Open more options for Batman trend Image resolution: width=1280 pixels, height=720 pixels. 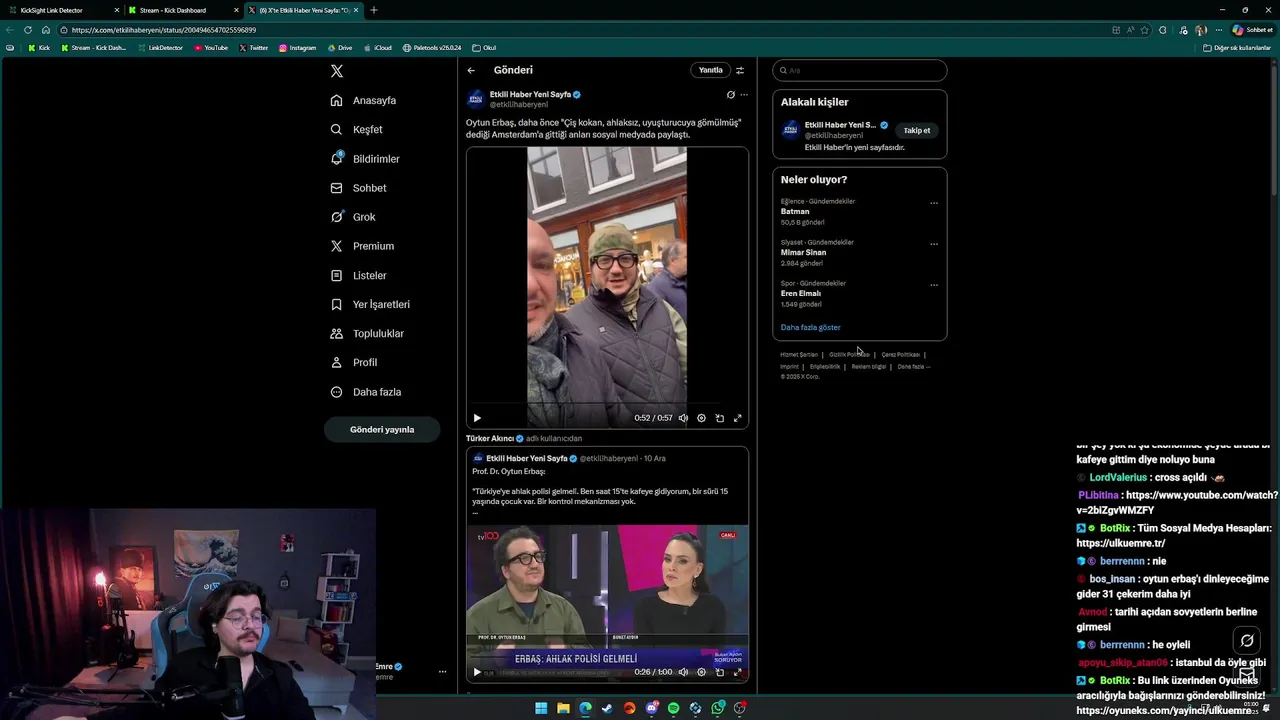934,203
